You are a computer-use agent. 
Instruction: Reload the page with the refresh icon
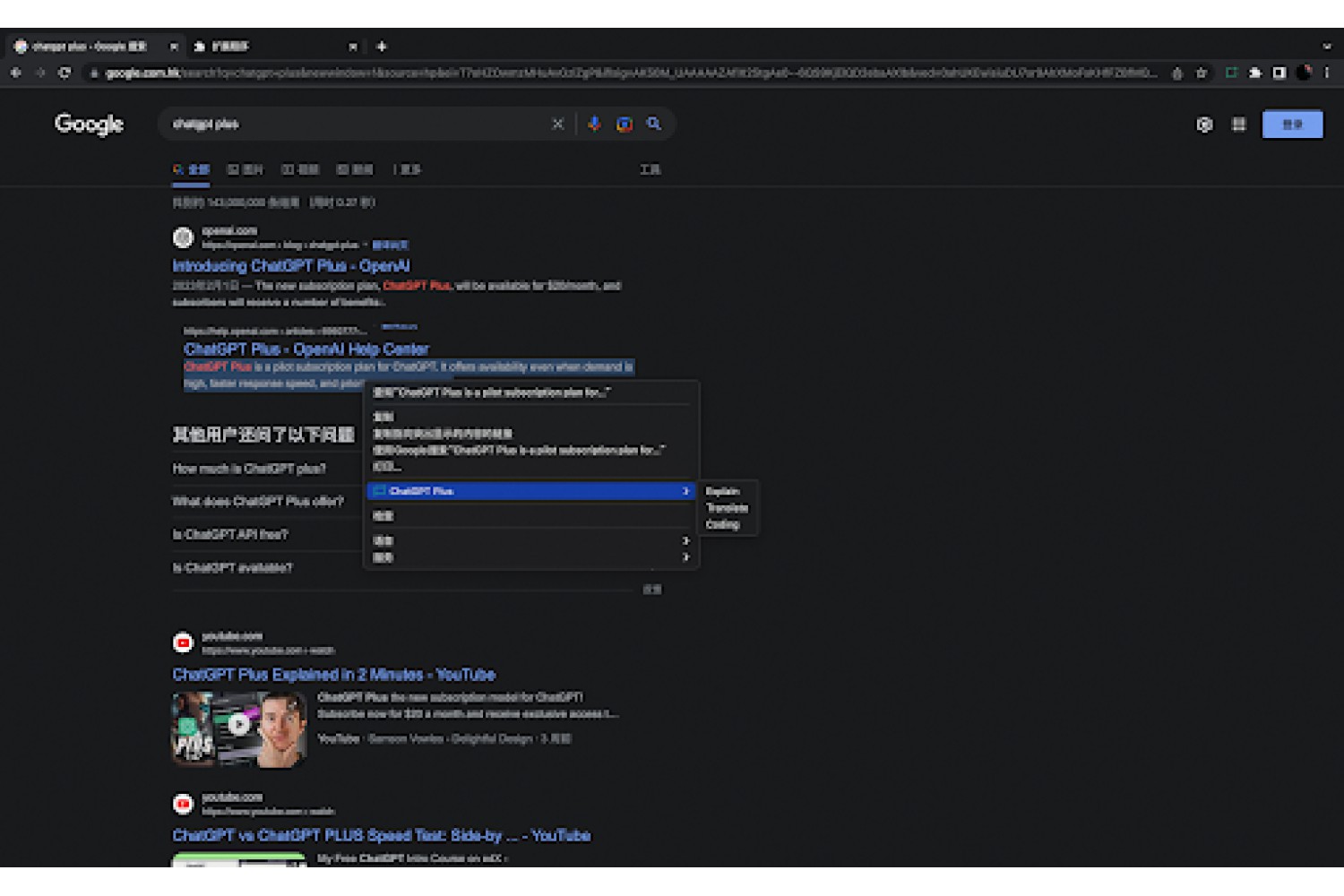click(x=65, y=73)
